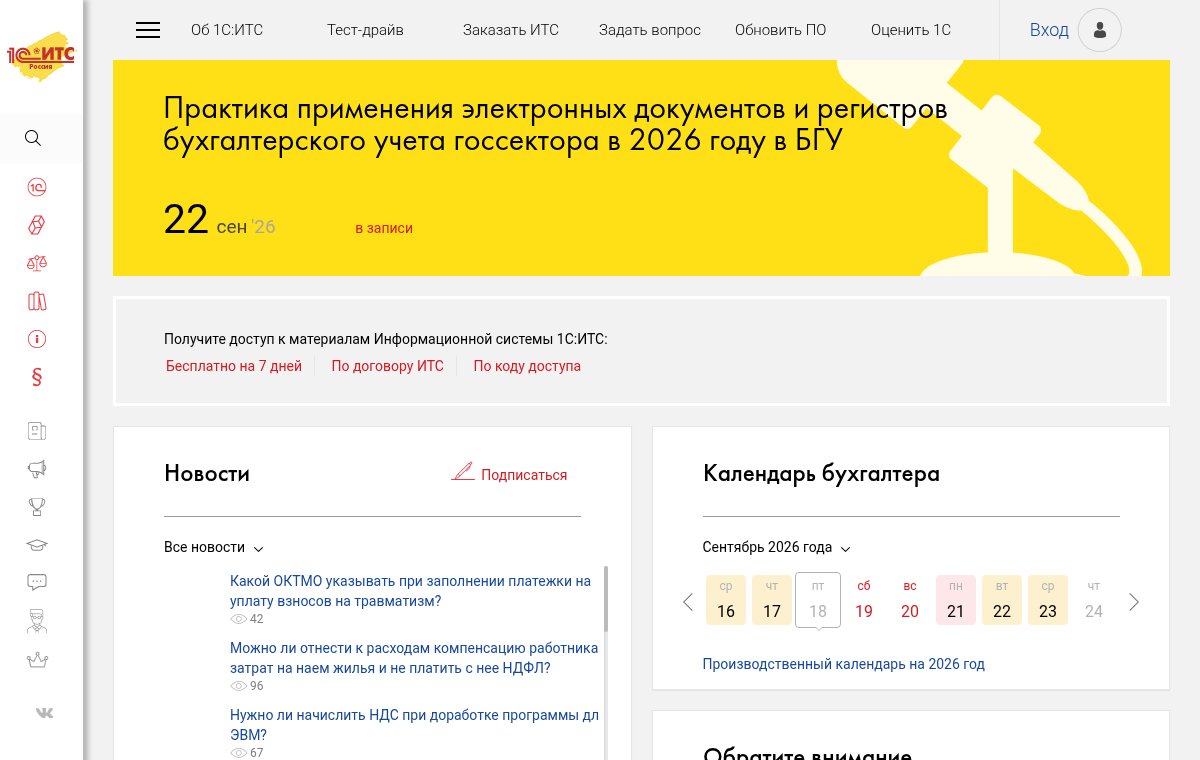This screenshot has height=760, width=1200.
Task: Expand the Все новости dropdown
Action: point(214,548)
